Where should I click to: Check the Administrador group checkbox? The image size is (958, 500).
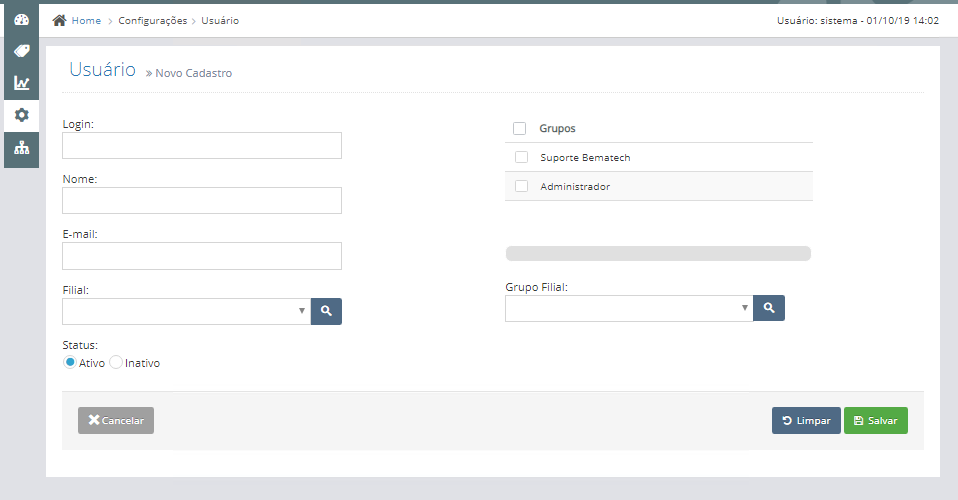[x=521, y=186]
